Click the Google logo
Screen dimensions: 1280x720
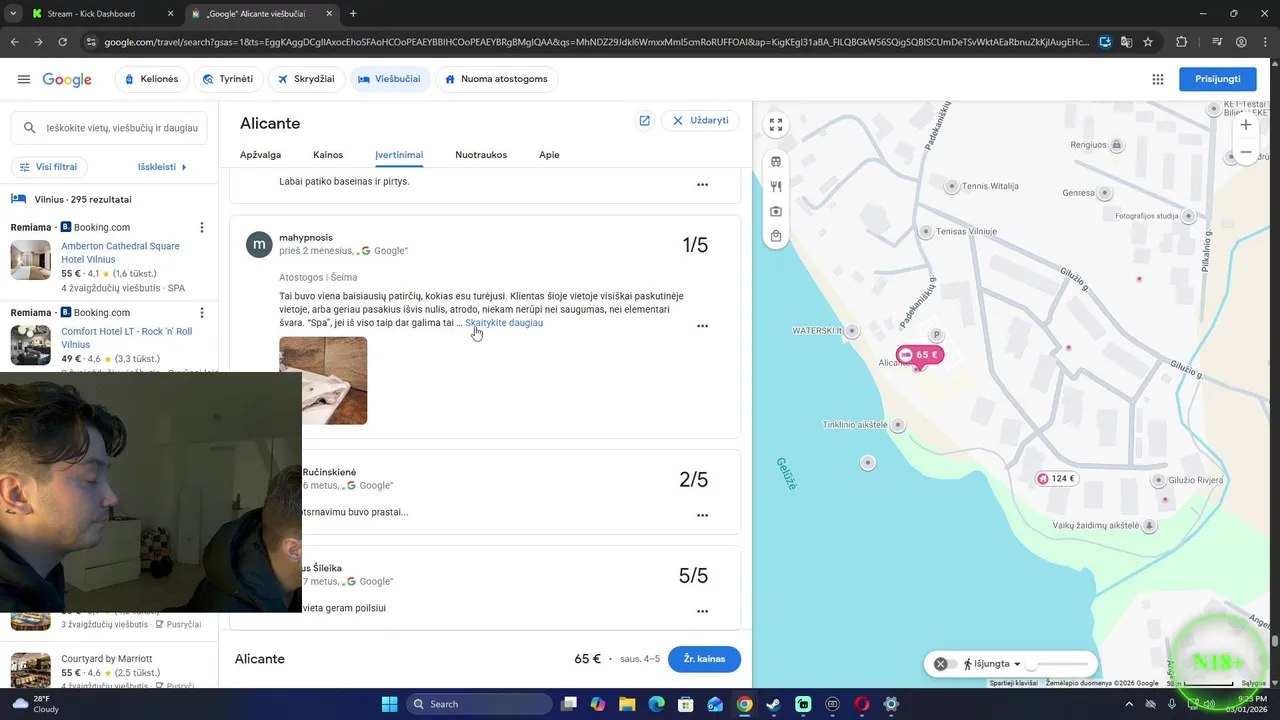[67, 79]
